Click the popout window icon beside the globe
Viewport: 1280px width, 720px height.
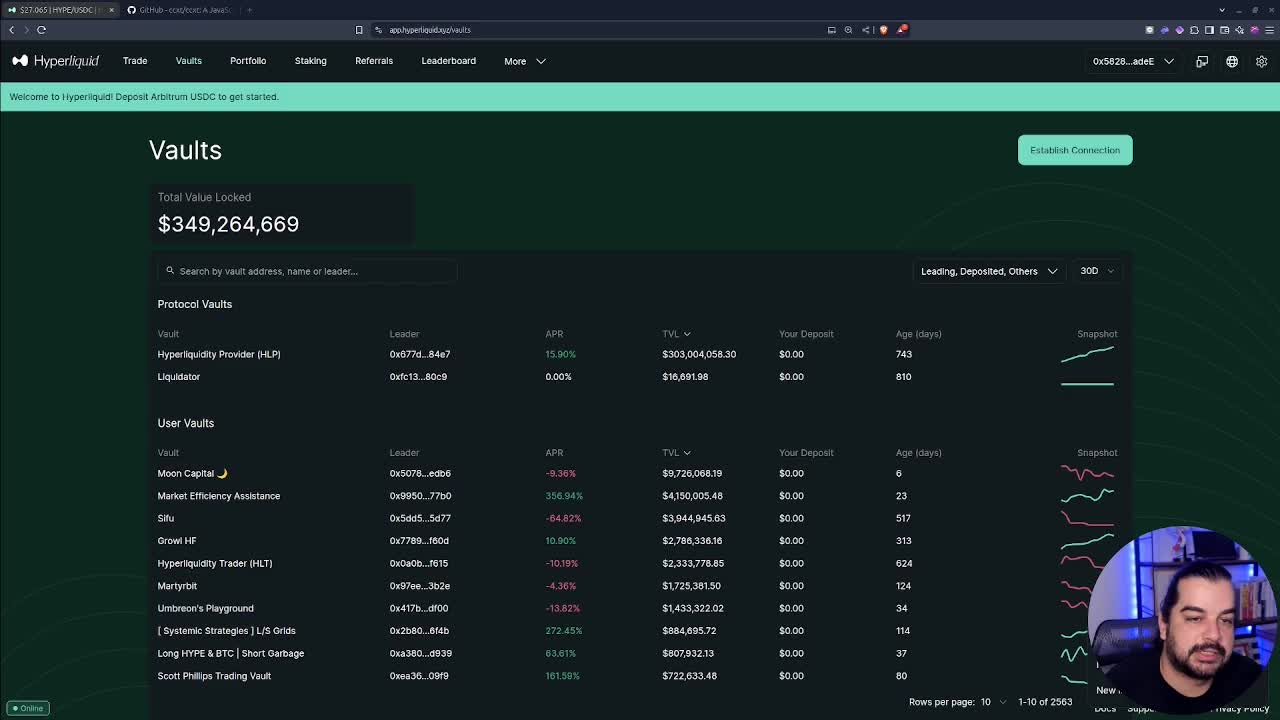coord(1202,61)
